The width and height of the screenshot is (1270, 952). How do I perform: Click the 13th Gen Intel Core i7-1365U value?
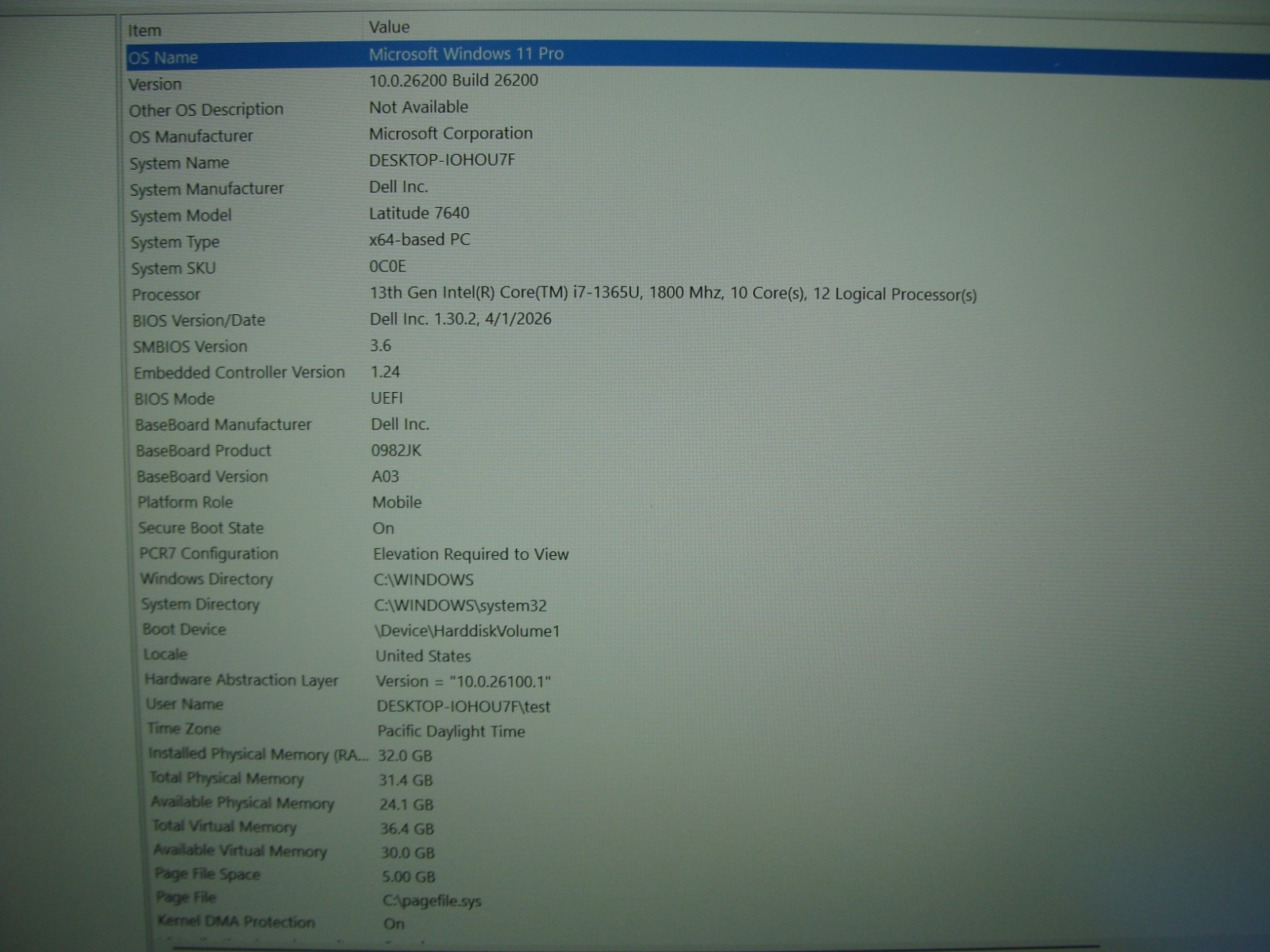coord(673,294)
